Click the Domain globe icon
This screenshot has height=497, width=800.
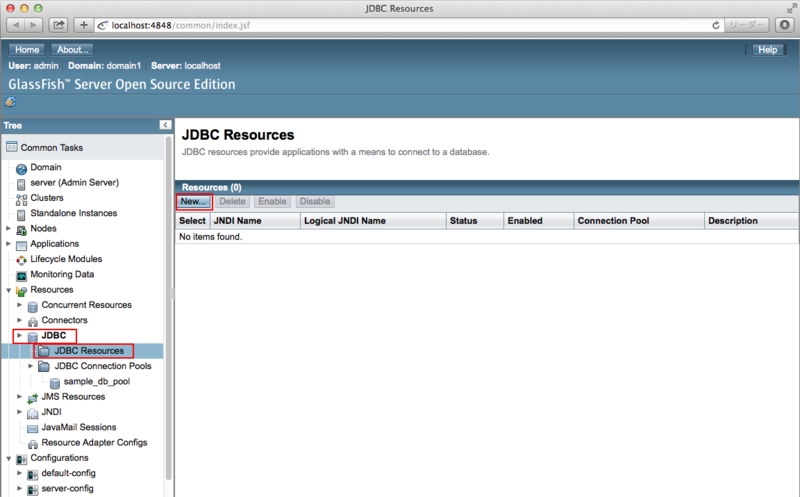coord(21,169)
